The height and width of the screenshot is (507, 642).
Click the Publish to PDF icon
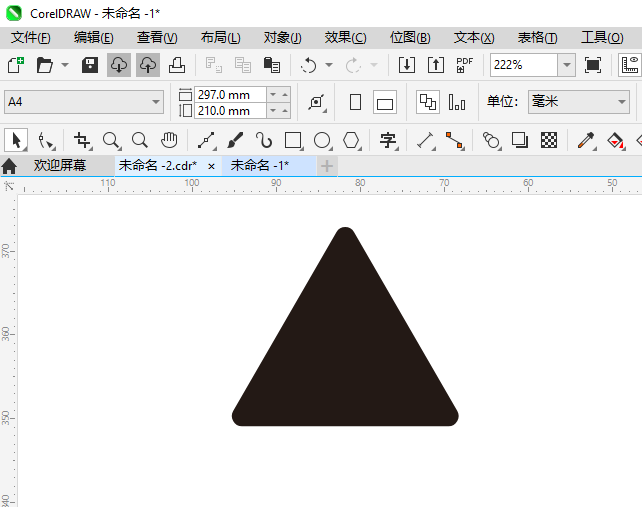pyautogui.click(x=464, y=65)
